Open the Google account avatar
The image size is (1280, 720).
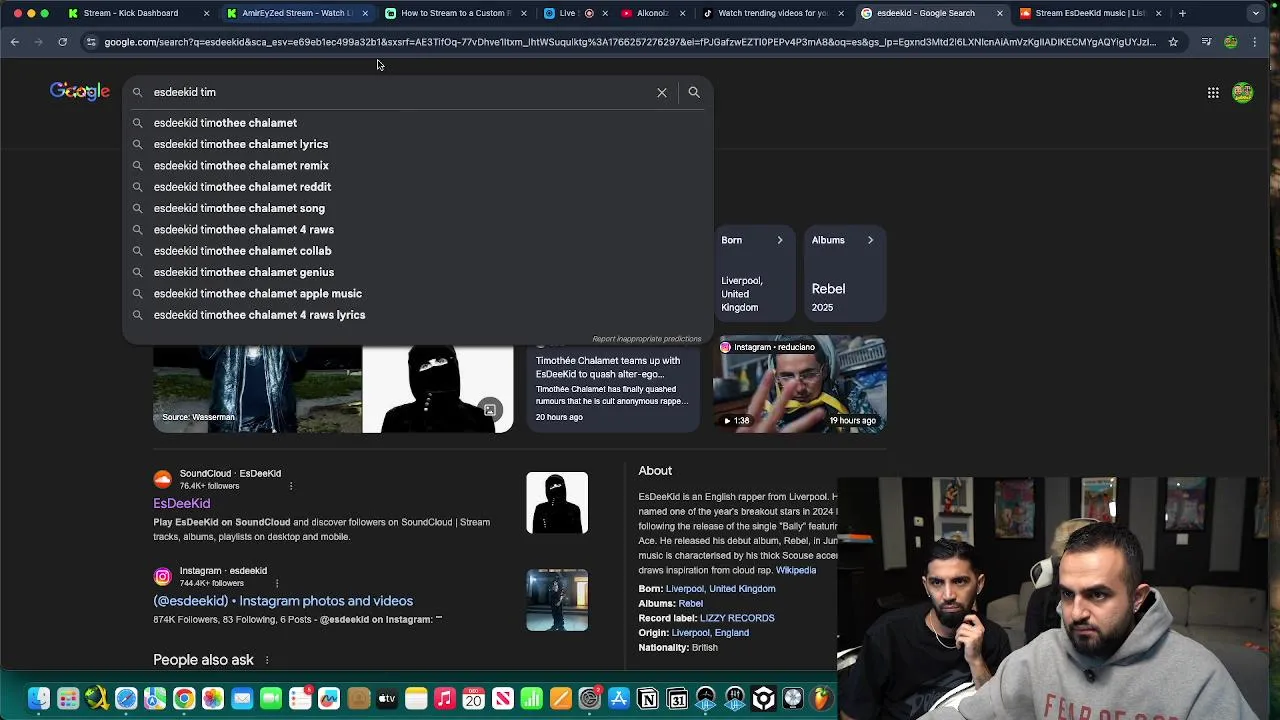pos(1243,93)
